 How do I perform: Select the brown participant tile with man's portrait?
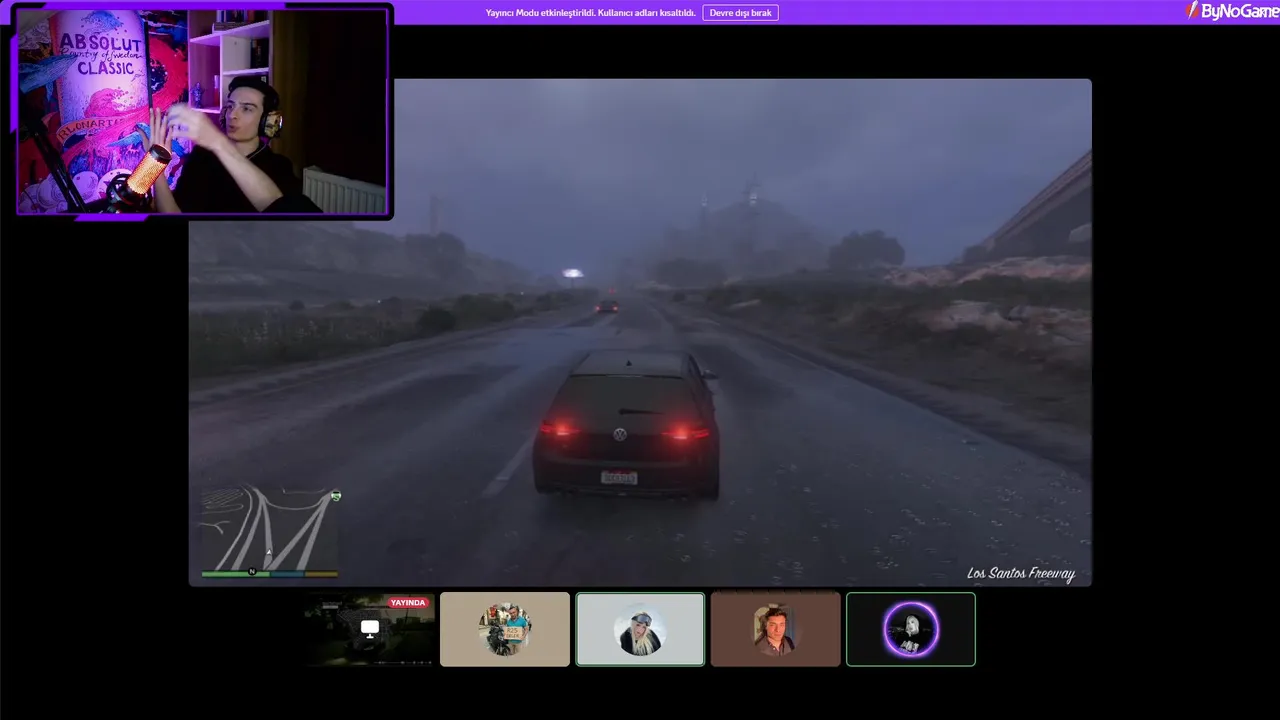click(775, 629)
